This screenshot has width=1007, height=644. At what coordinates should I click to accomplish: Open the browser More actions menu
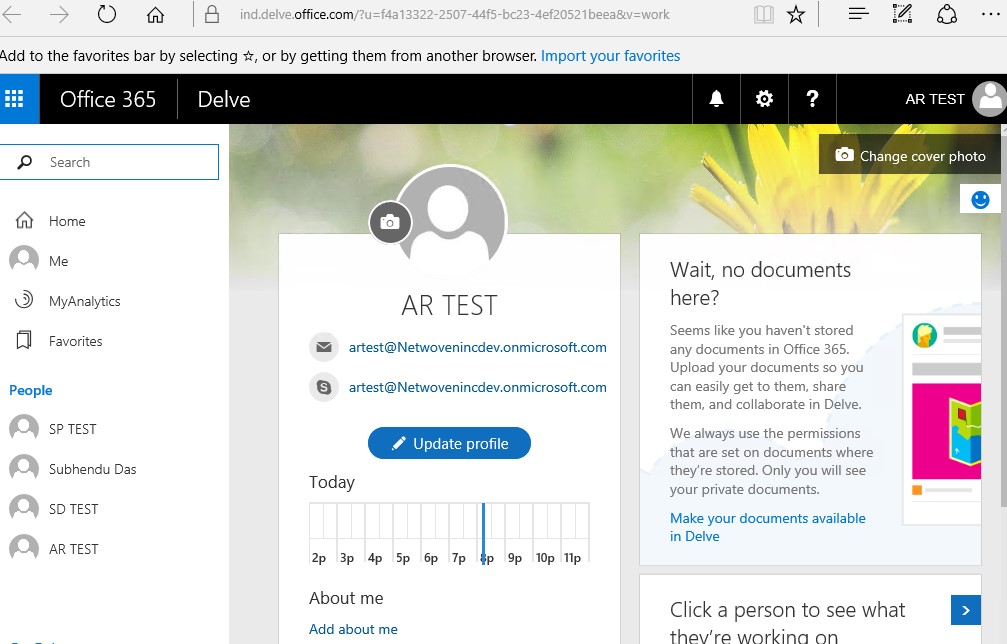(991, 14)
